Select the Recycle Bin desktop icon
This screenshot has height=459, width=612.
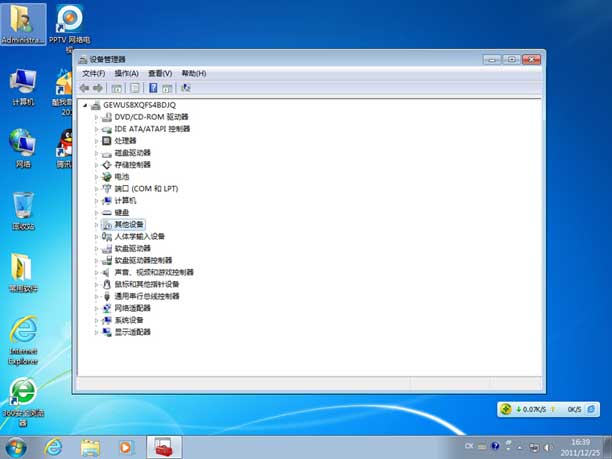coord(23,211)
